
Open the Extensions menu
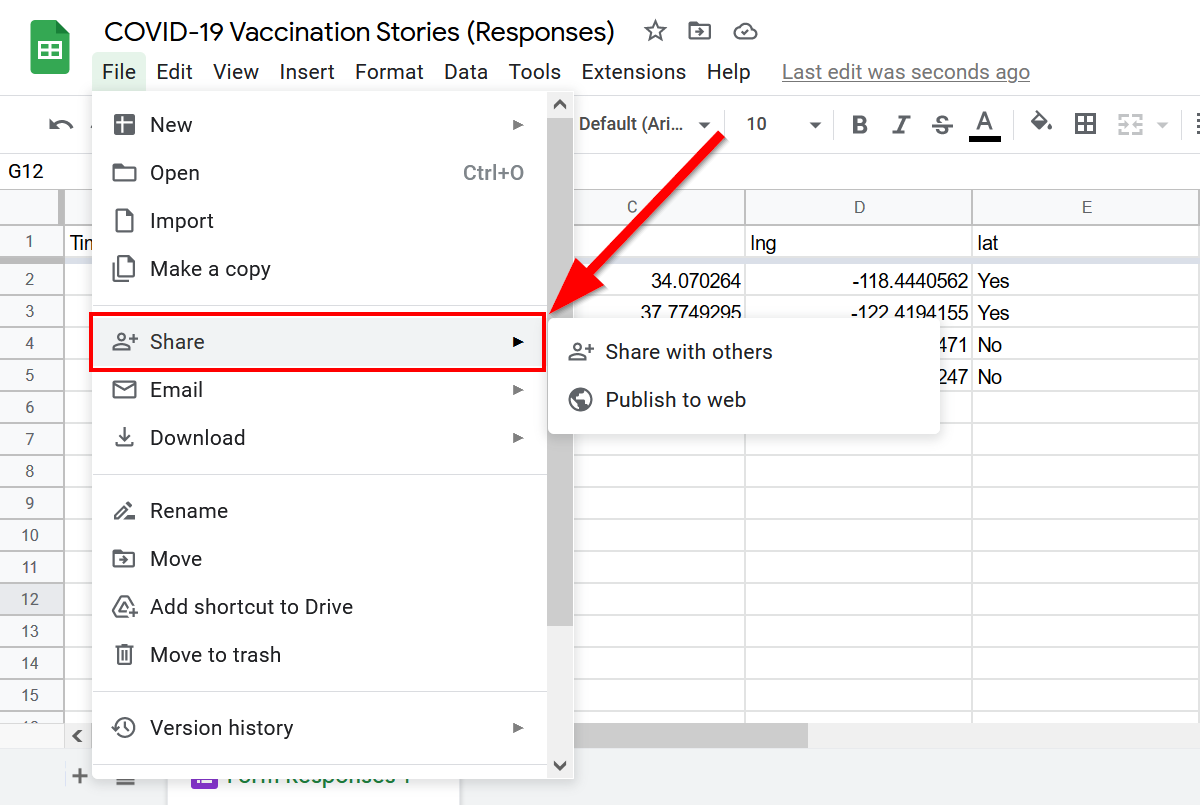[x=634, y=72]
